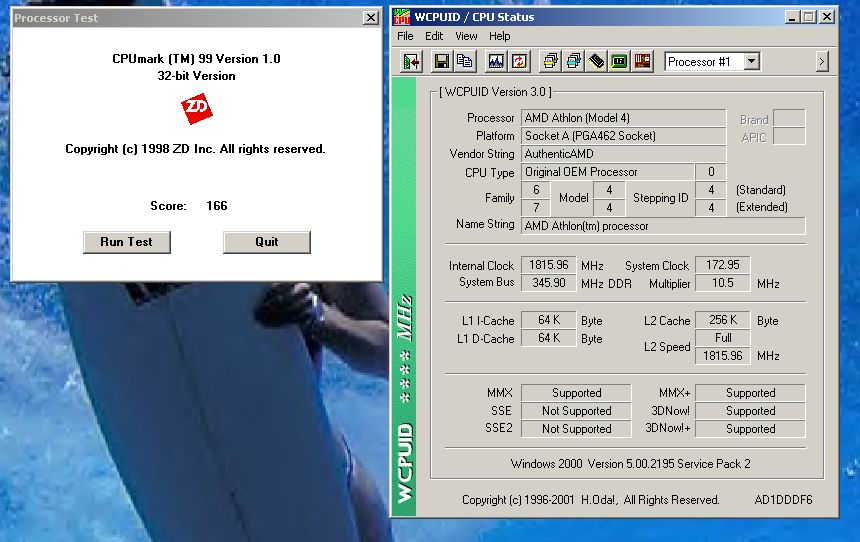860x542 pixels.
Task: Click the Save floppy disk toolbar icon
Action: pos(442,61)
